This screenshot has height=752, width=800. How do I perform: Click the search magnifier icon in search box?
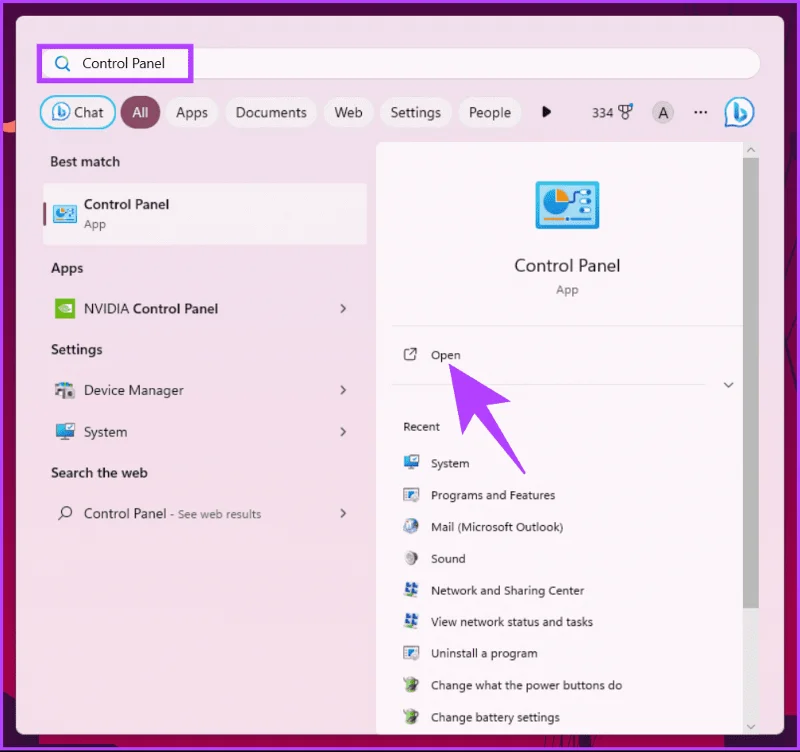coord(62,63)
